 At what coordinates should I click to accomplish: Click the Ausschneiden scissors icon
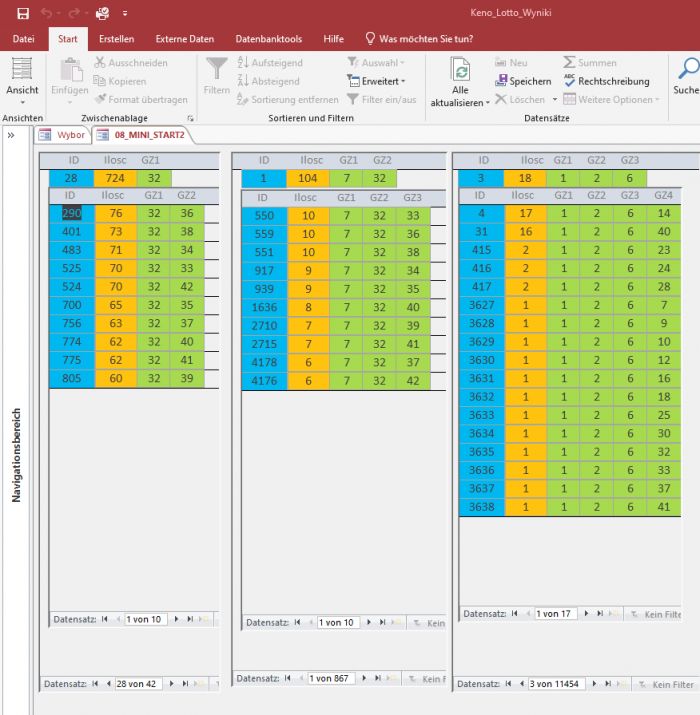[99, 62]
